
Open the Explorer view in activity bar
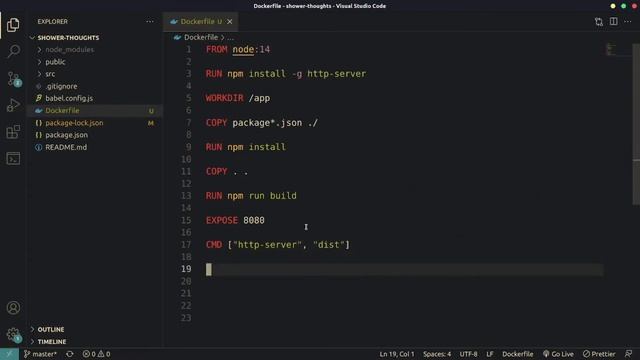click(x=13, y=25)
